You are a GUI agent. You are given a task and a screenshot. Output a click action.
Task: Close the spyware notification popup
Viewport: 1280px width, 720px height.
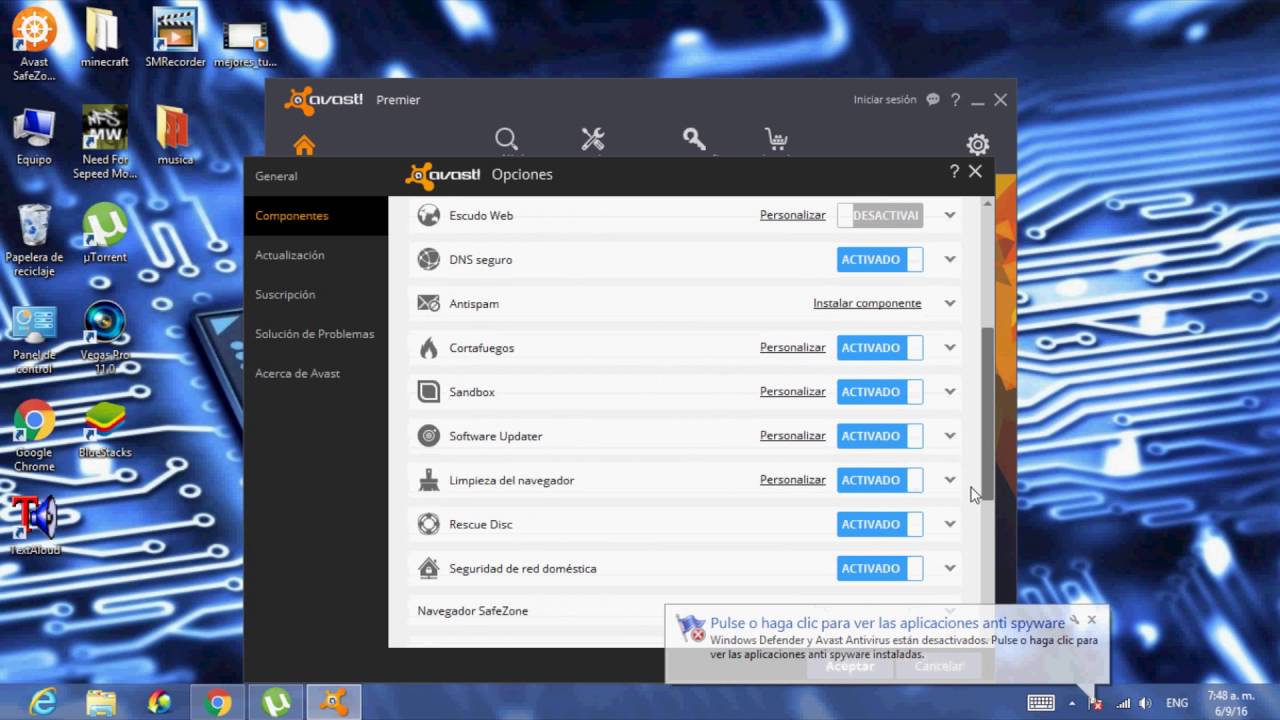pyautogui.click(x=1091, y=620)
